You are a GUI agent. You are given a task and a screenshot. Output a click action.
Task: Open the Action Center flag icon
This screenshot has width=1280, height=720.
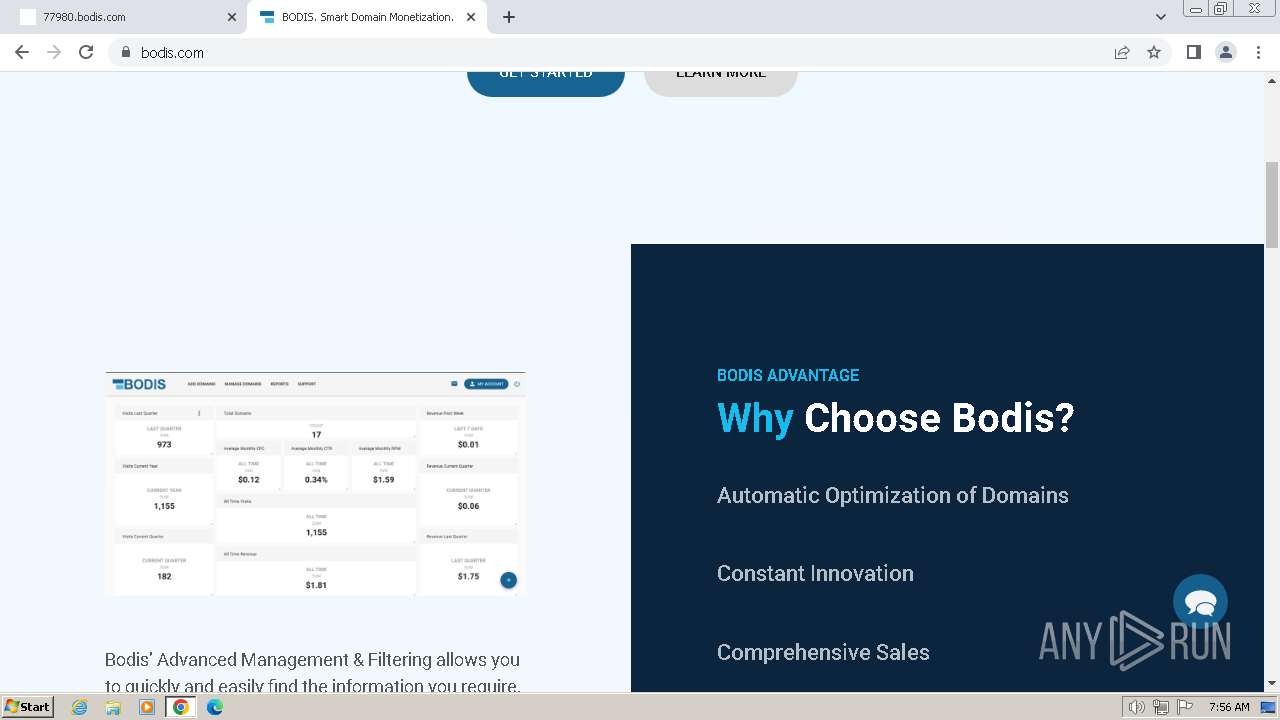pos(1185,707)
